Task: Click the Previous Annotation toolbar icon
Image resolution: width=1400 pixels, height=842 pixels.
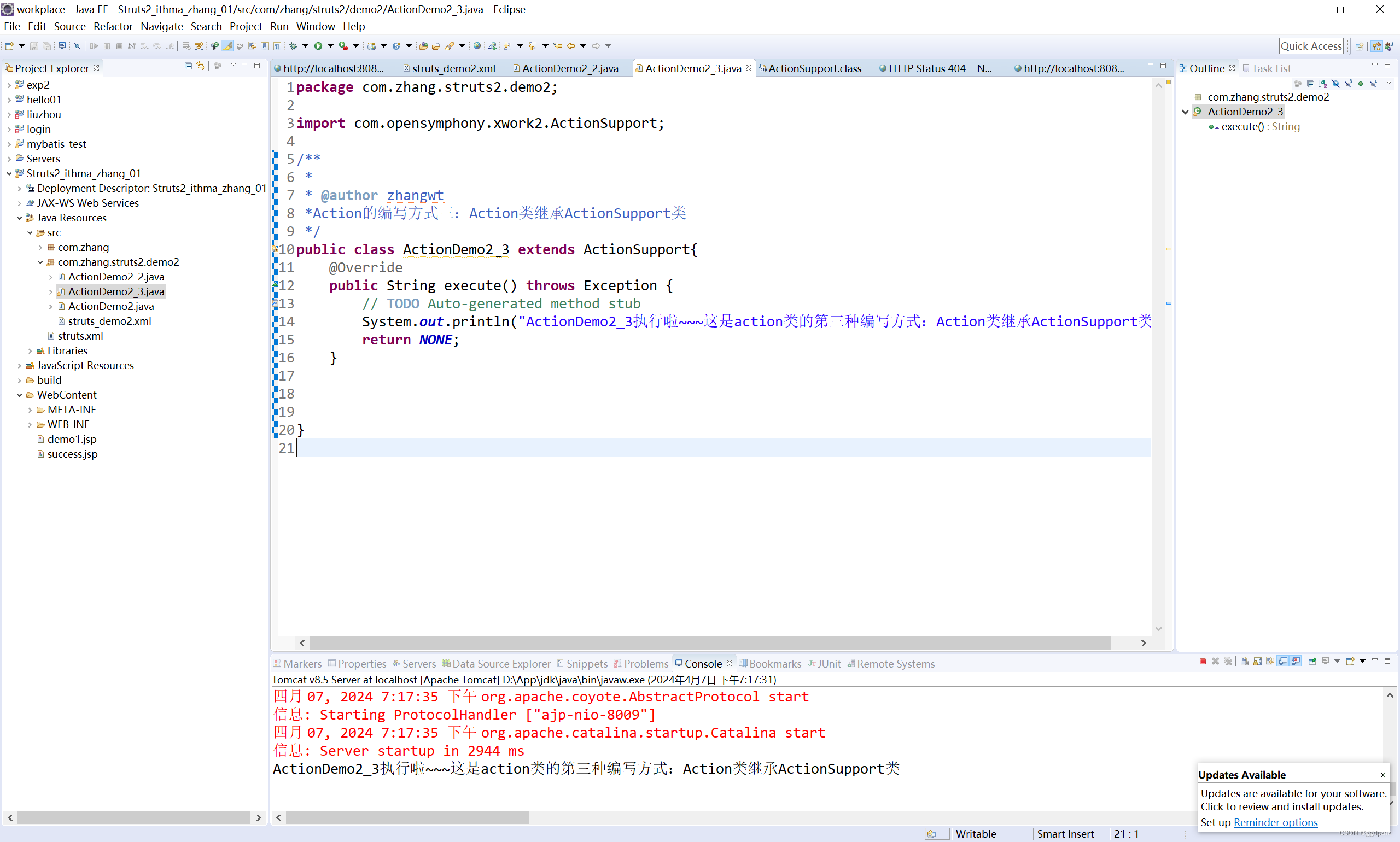Action: click(532, 46)
